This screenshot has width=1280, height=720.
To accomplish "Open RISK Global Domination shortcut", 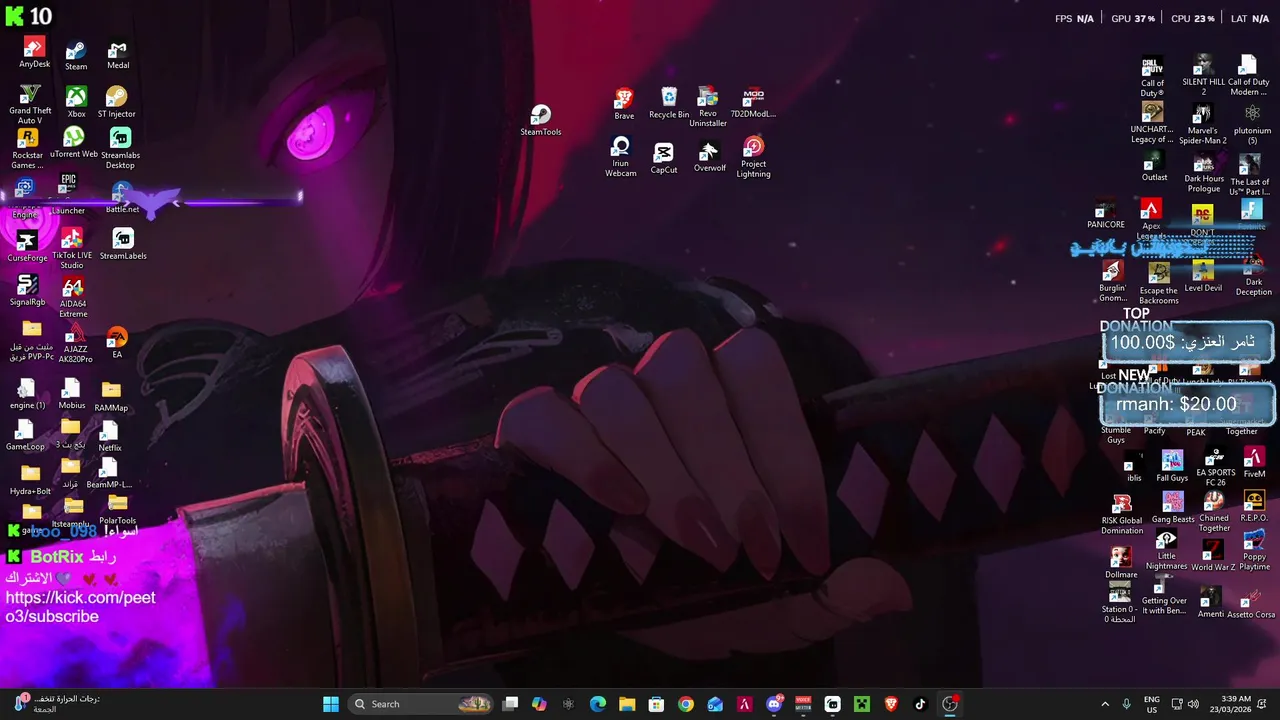I will pyautogui.click(x=1122, y=515).
